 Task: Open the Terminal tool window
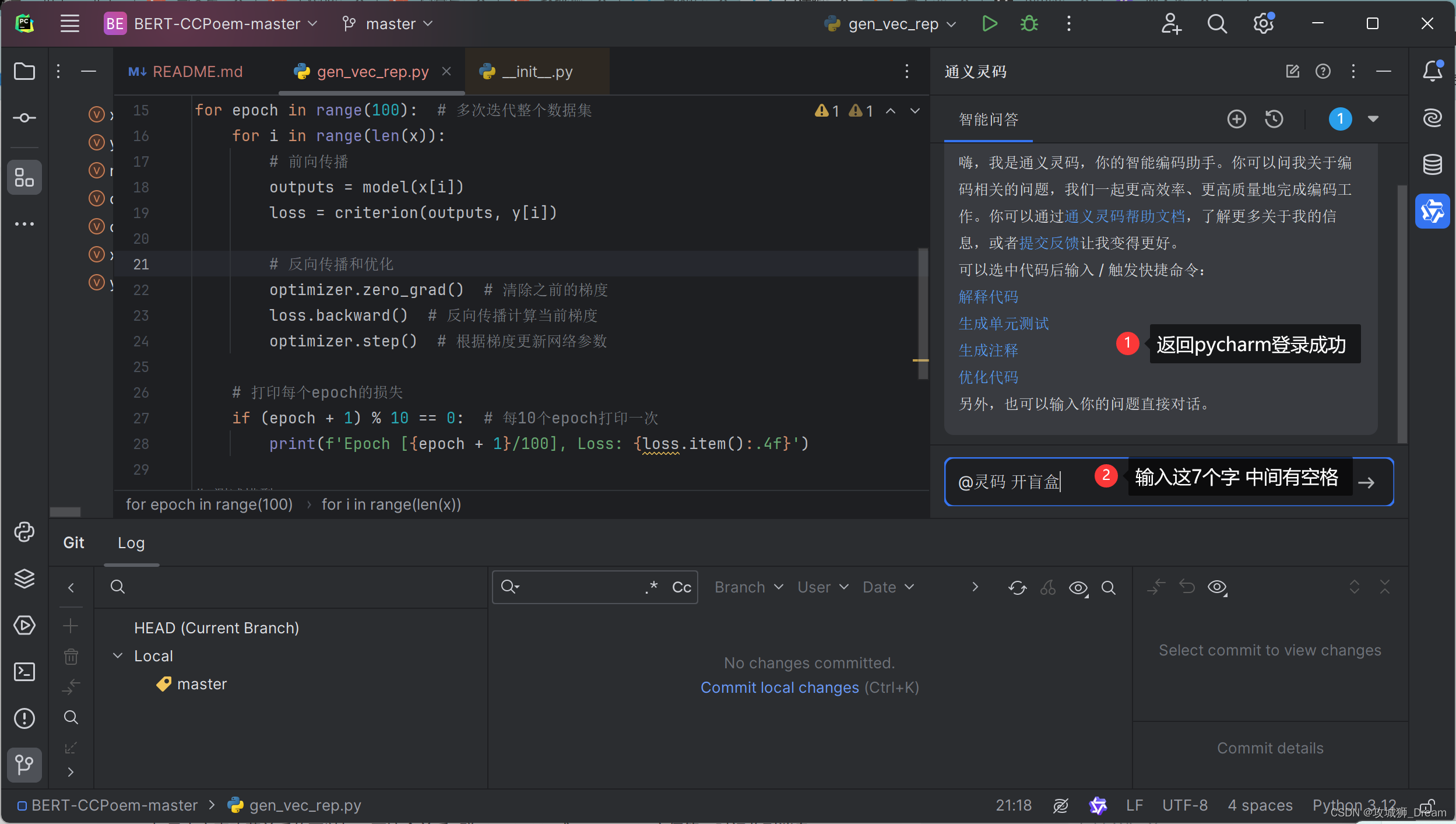click(x=24, y=672)
